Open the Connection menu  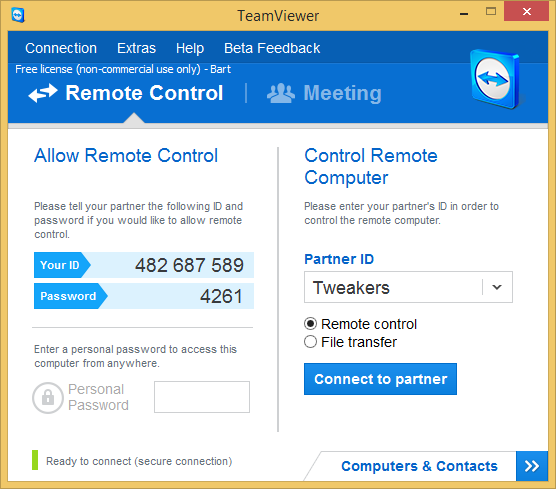61,48
